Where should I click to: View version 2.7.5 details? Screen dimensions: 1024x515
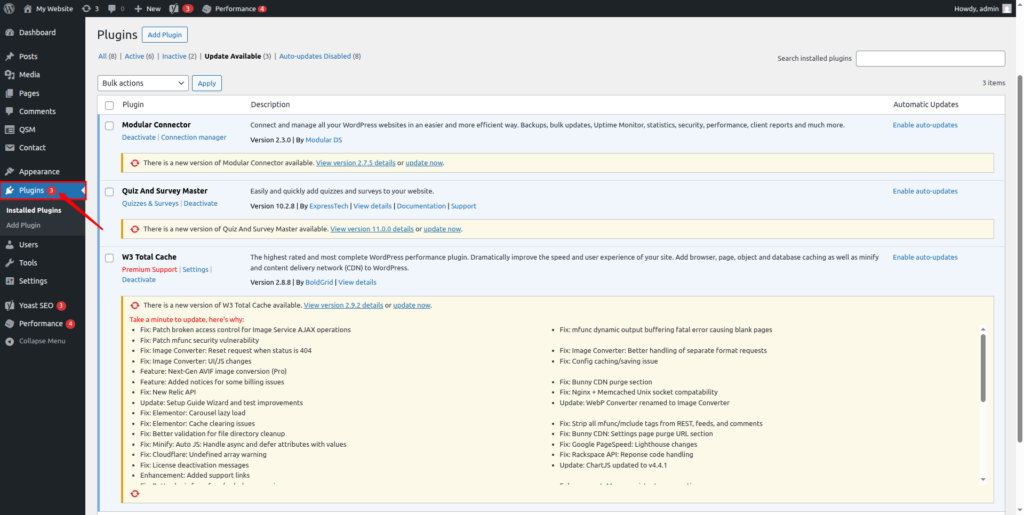coord(356,163)
